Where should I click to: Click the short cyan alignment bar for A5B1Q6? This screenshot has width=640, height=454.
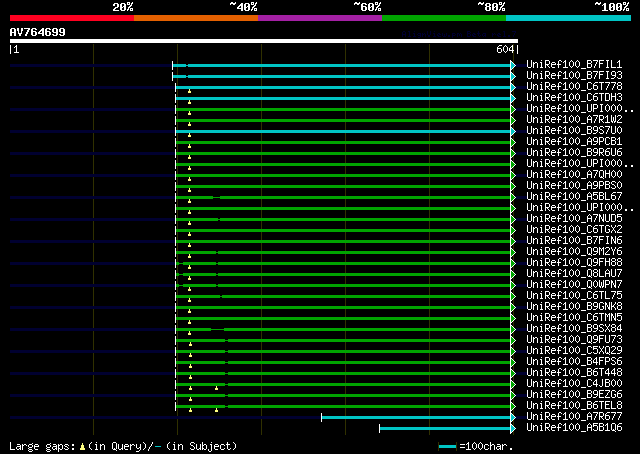pyautogui.click(x=445, y=429)
